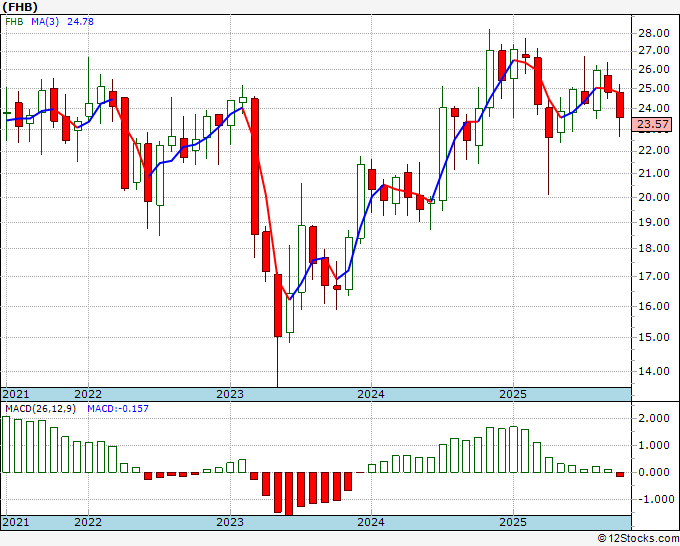Image resolution: width=680 pixels, height=546 pixels.
Task: Click the ©12Stocks.com source link
Action: [x=638, y=539]
